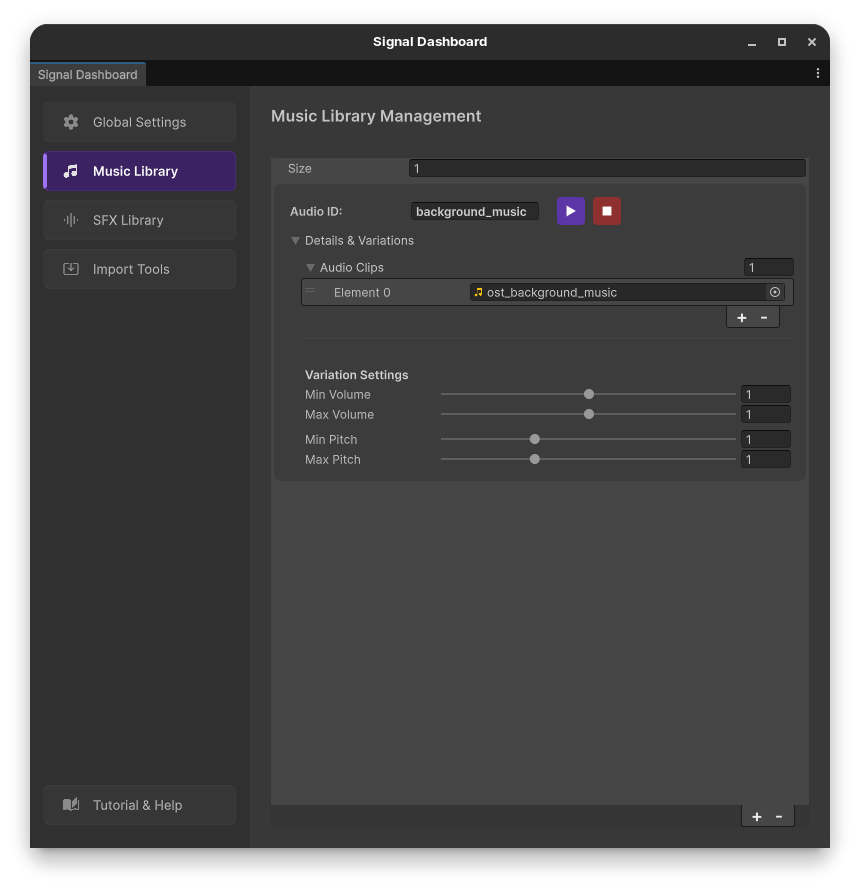Select the Music Library note icon

(x=71, y=171)
